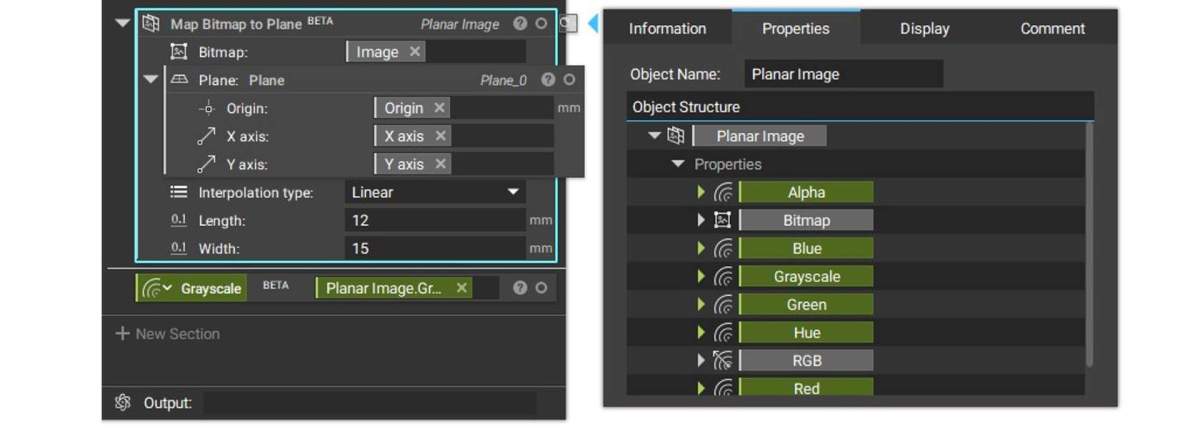Click the Width value field showing 15
The width and height of the screenshot is (1200, 429).
click(x=435, y=248)
